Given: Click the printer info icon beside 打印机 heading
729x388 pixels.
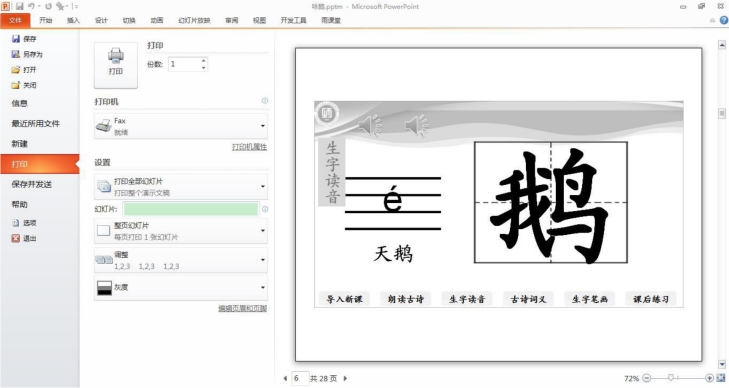Looking at the screenshot, I should pyautogui.click(x=265, y=101).
